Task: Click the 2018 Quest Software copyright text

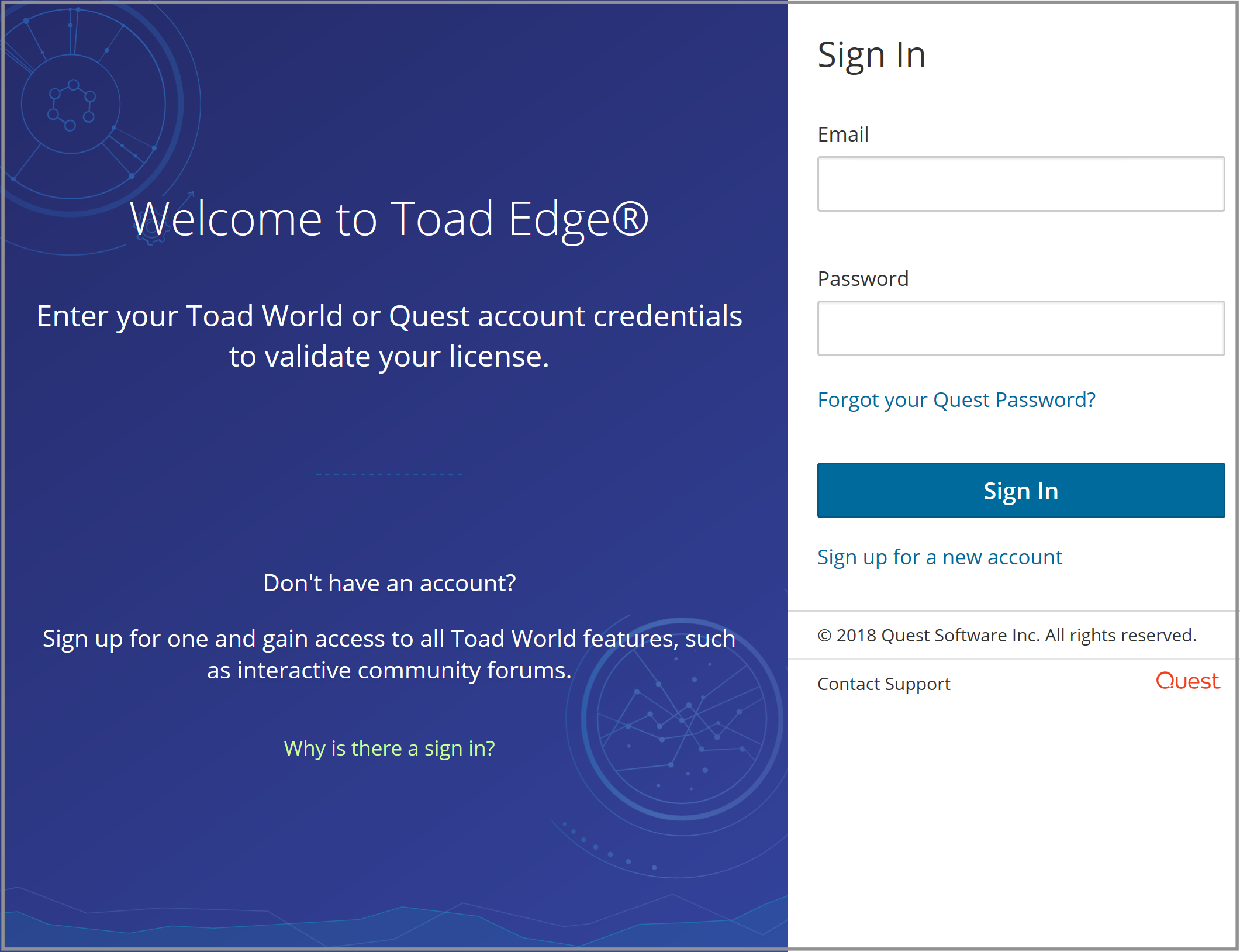Action: click(x=1007, y=635)
